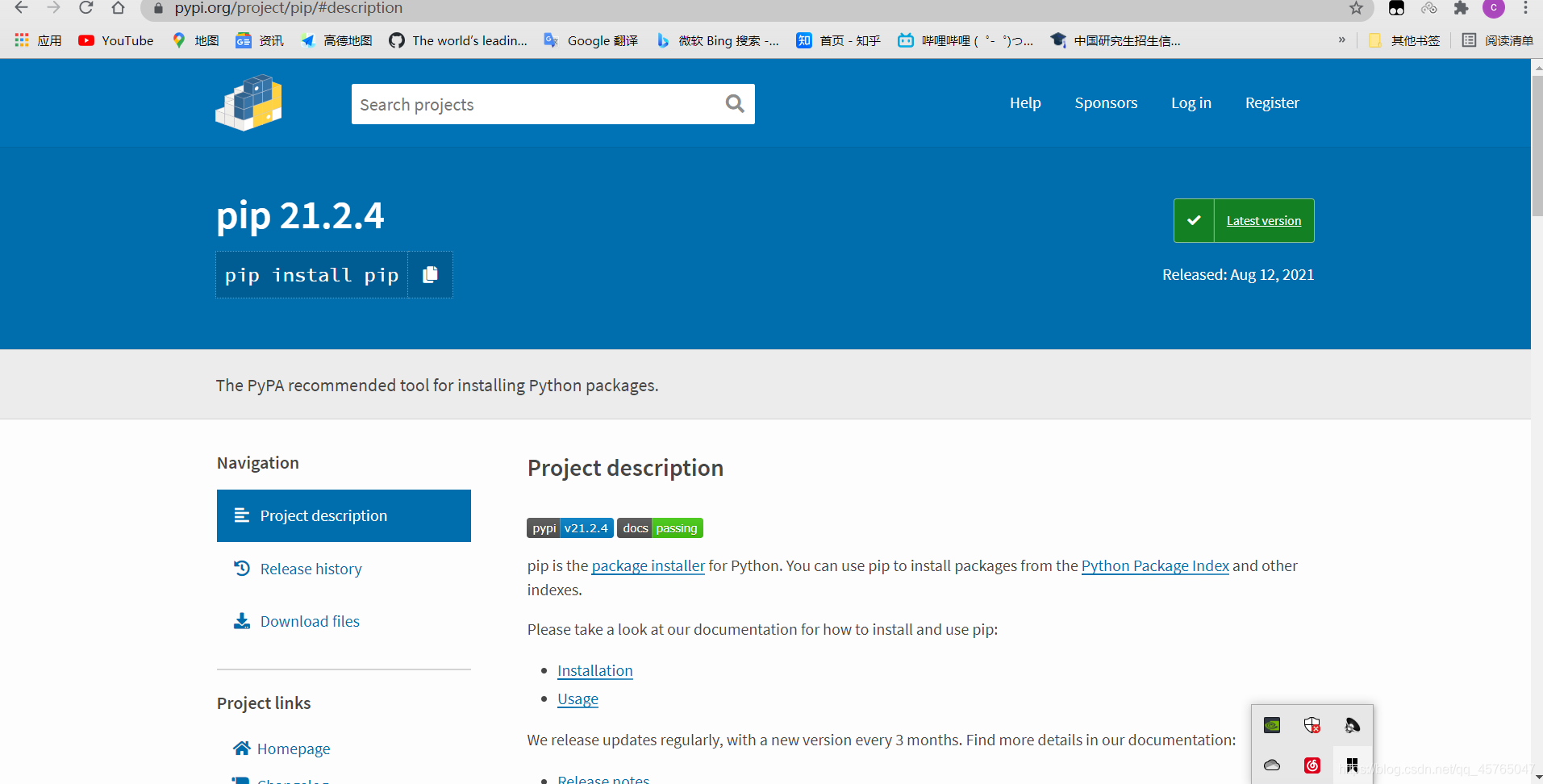Open Windows Security shield tray icon

tap(1312, 725)
